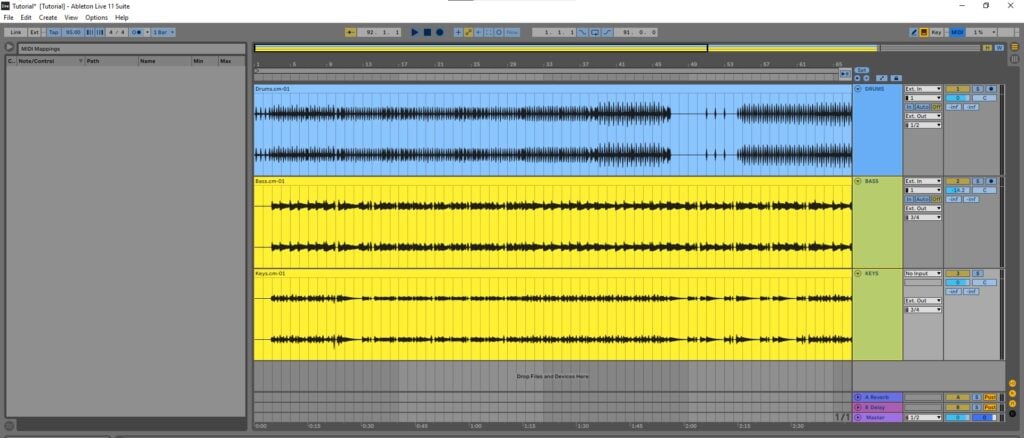The height and width of the screenshot is (438, 1024).
Task: Show or hide the In/Out section
Action: click(x=1012, y=383)
